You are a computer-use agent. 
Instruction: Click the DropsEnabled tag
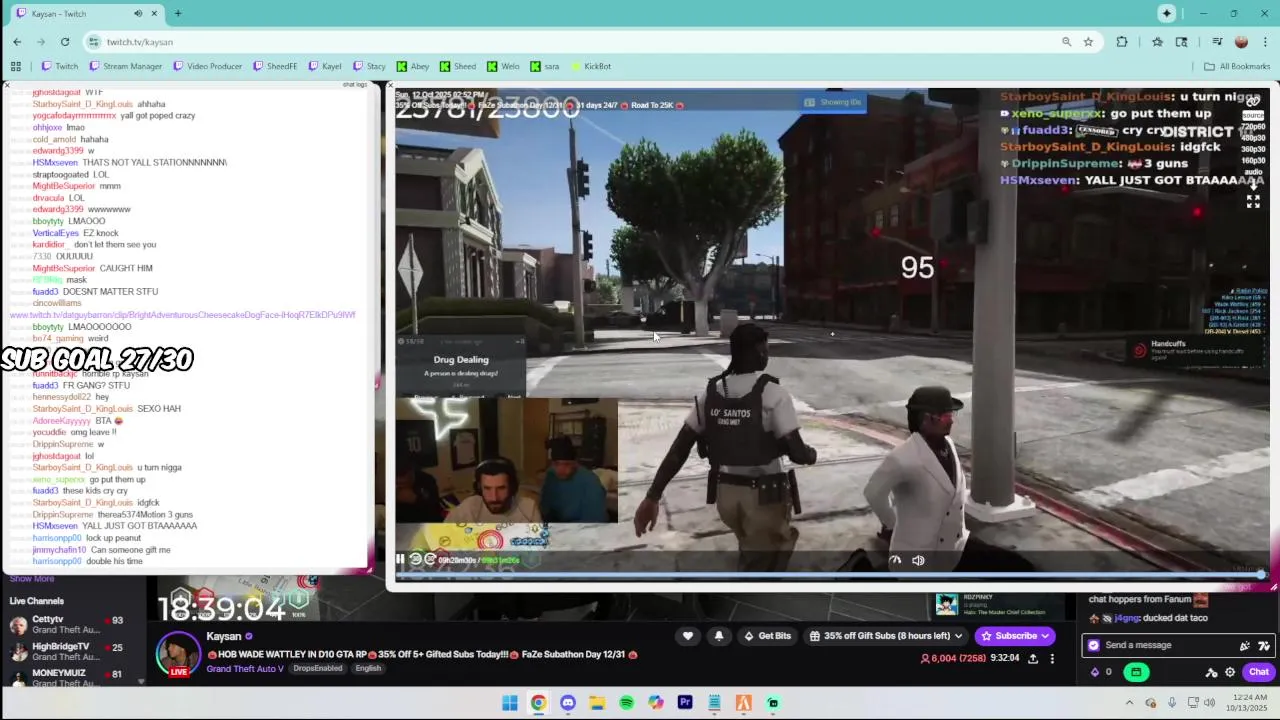pyautogui.click(x=316, y=668)
